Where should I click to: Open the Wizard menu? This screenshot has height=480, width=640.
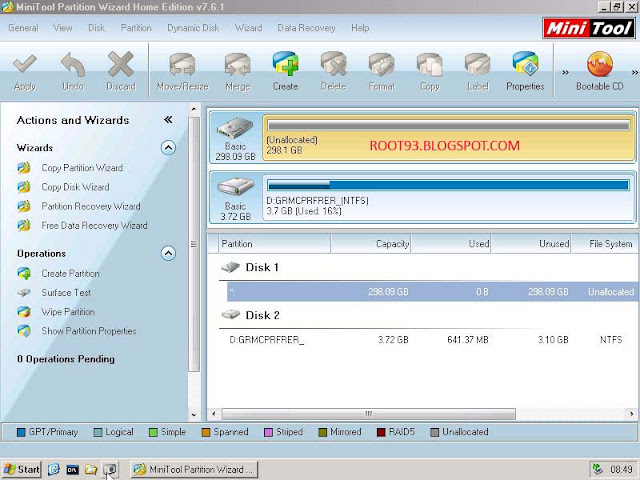[248, 28]
